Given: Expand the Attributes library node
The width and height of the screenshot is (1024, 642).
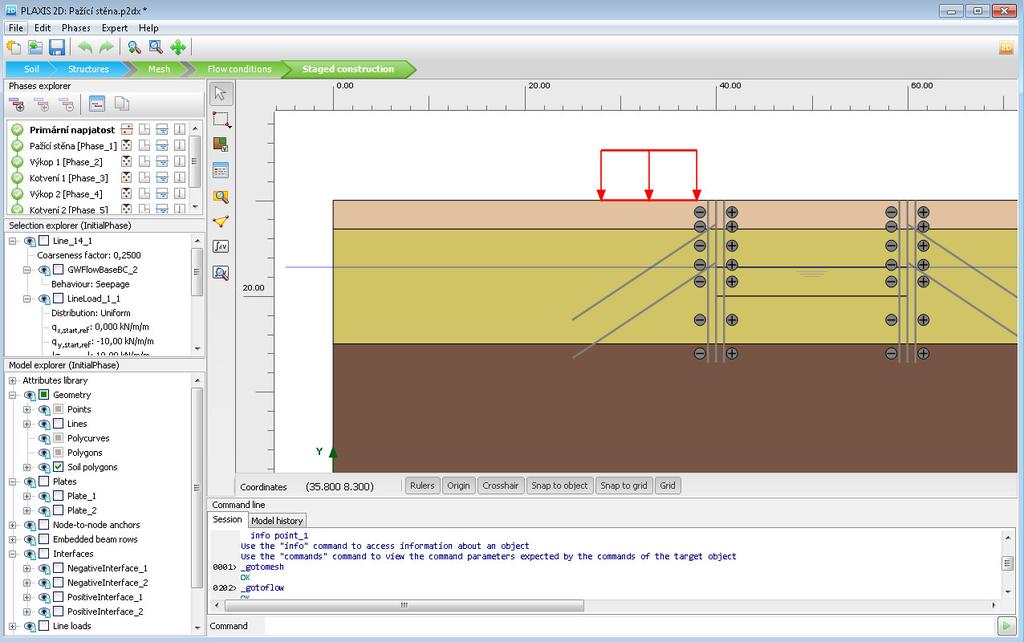Looking at the screenshot, I should click(12, 381).
